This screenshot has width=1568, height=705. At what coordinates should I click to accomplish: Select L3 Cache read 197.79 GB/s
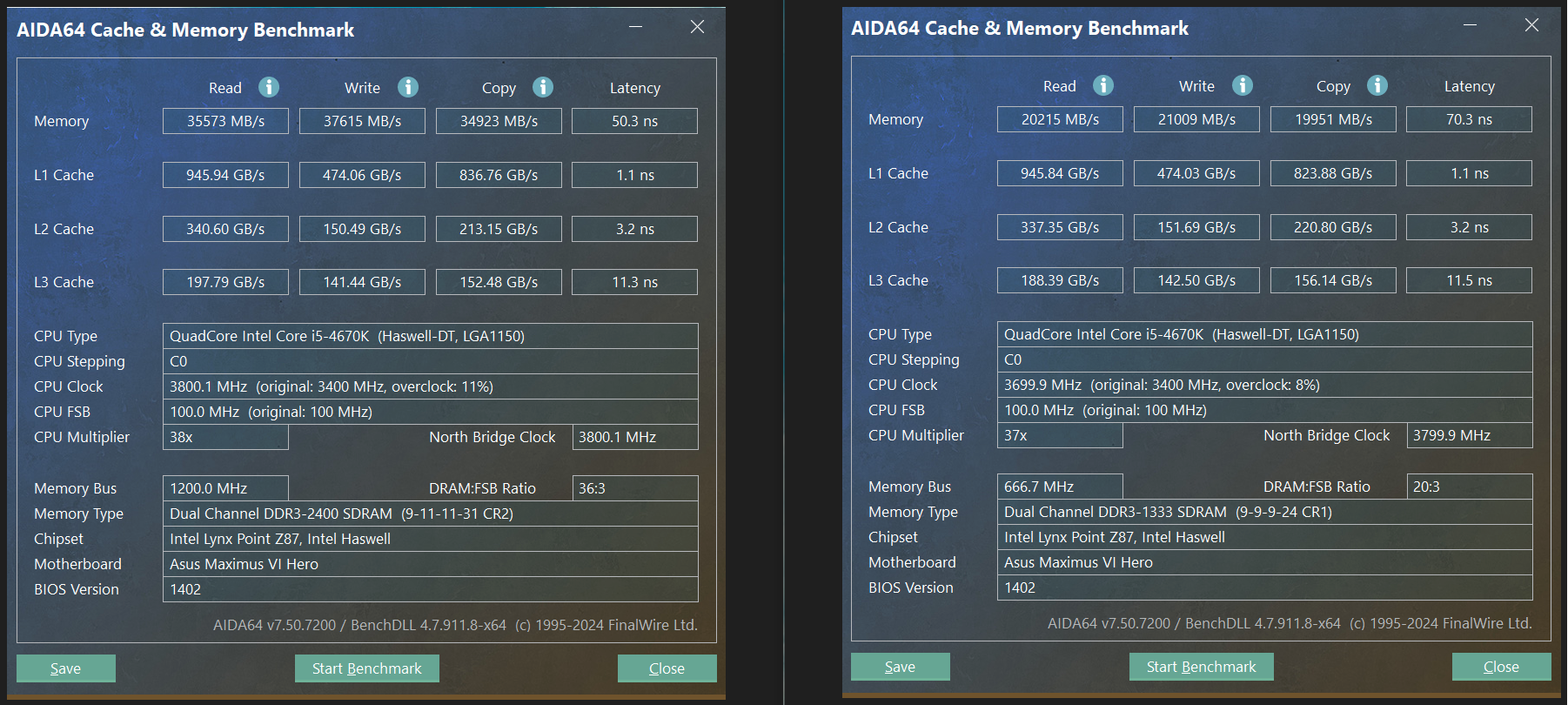225,282
